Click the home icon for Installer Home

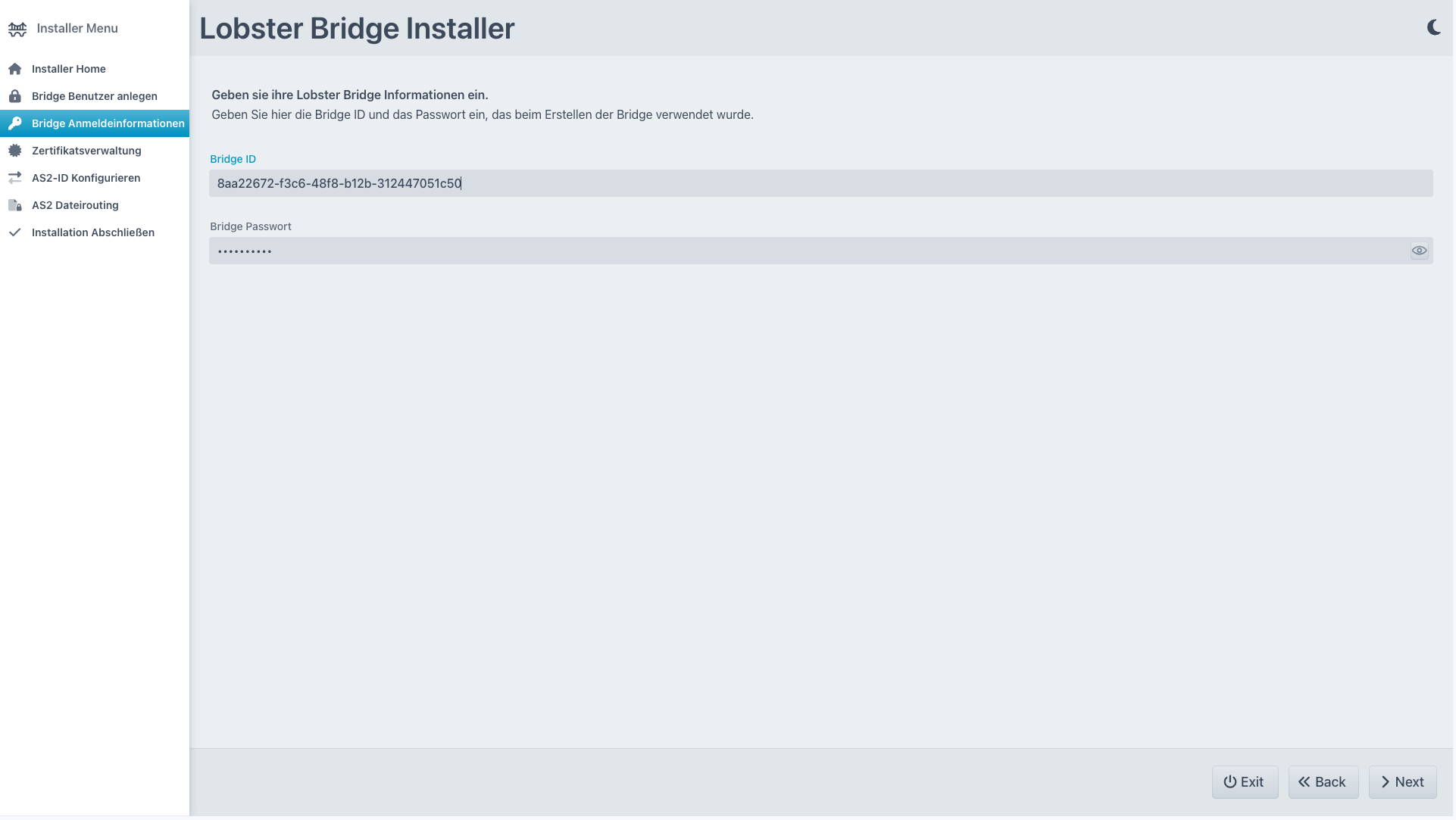click(15, 69)
